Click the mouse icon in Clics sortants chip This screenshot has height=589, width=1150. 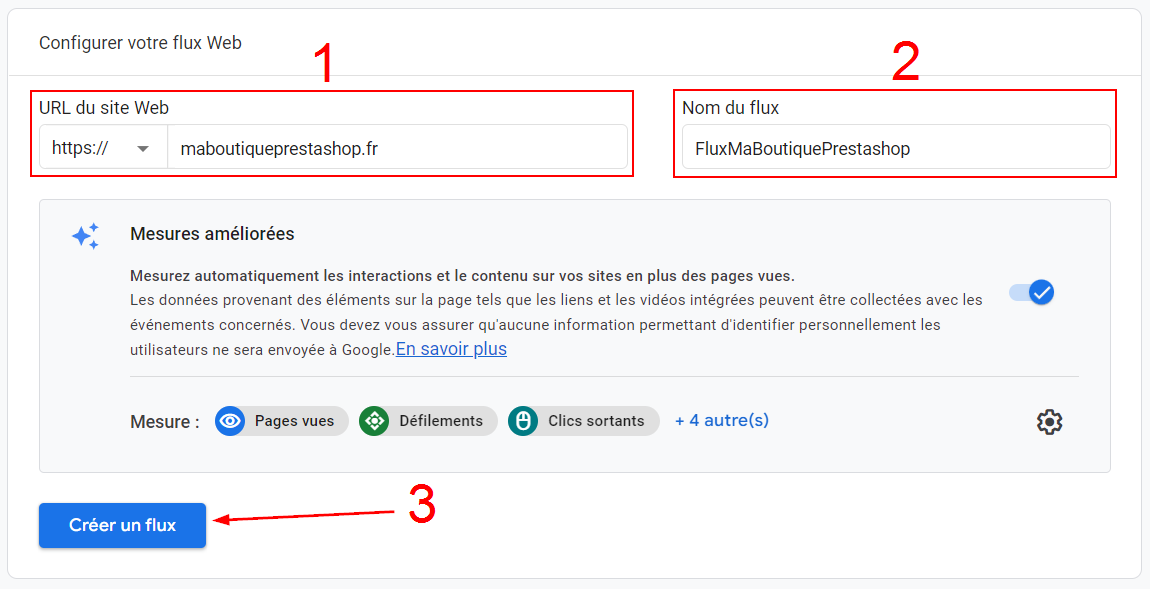[522, 421]
